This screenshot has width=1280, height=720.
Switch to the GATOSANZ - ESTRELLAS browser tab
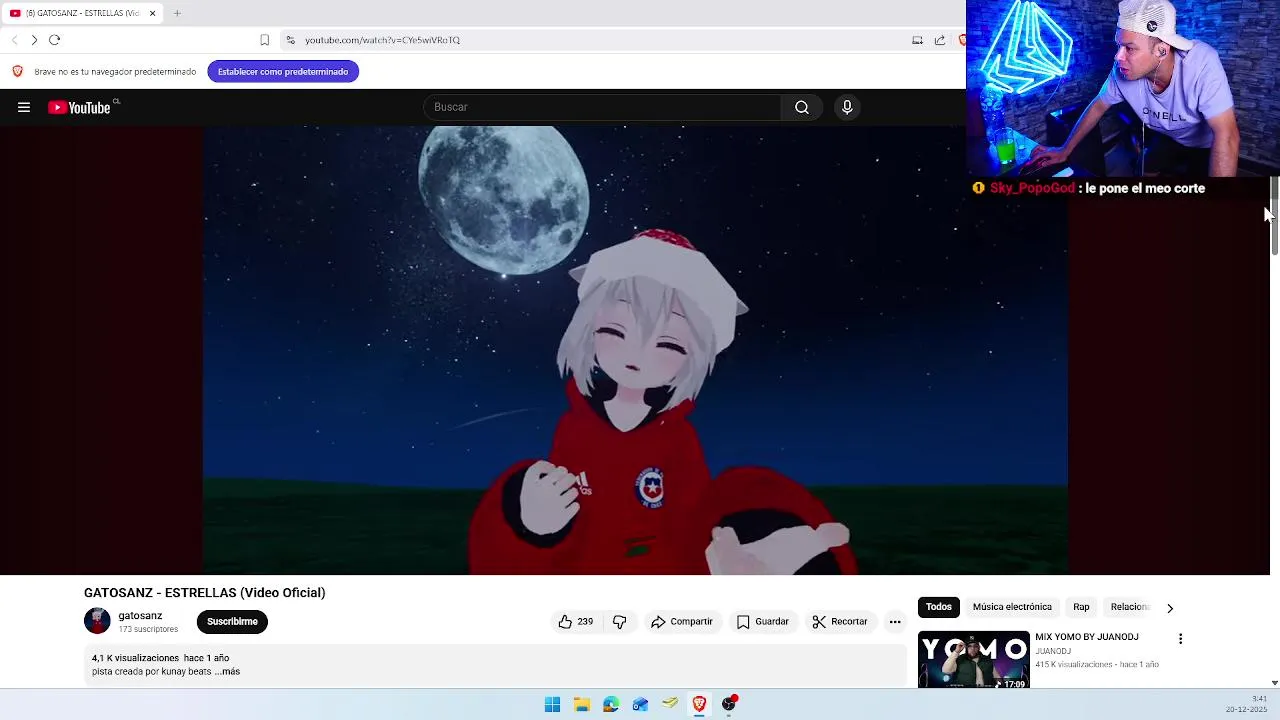81,13
